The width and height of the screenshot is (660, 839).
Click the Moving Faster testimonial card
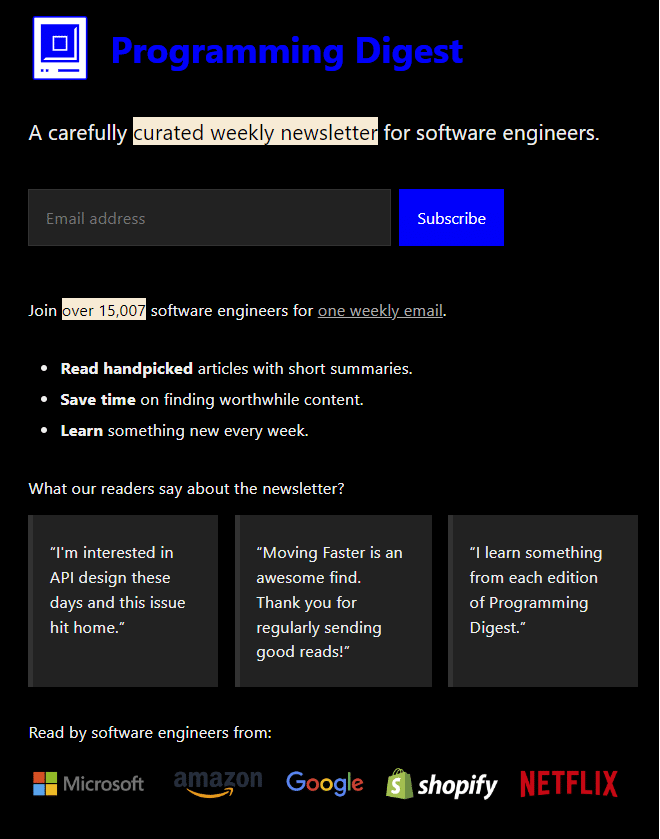point(333,600)
